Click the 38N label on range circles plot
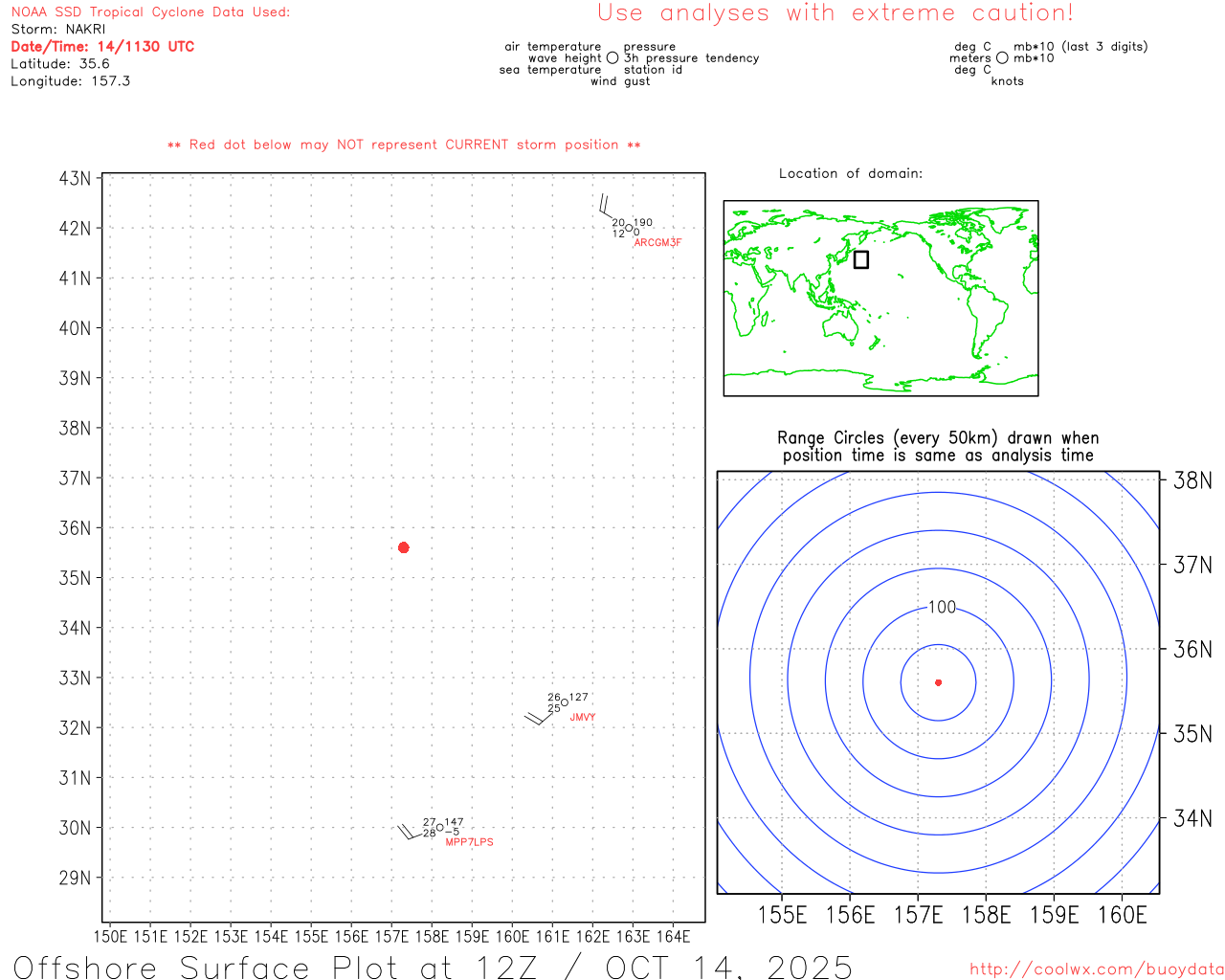Screen dimensions: 1225x980 (1192, 480)
